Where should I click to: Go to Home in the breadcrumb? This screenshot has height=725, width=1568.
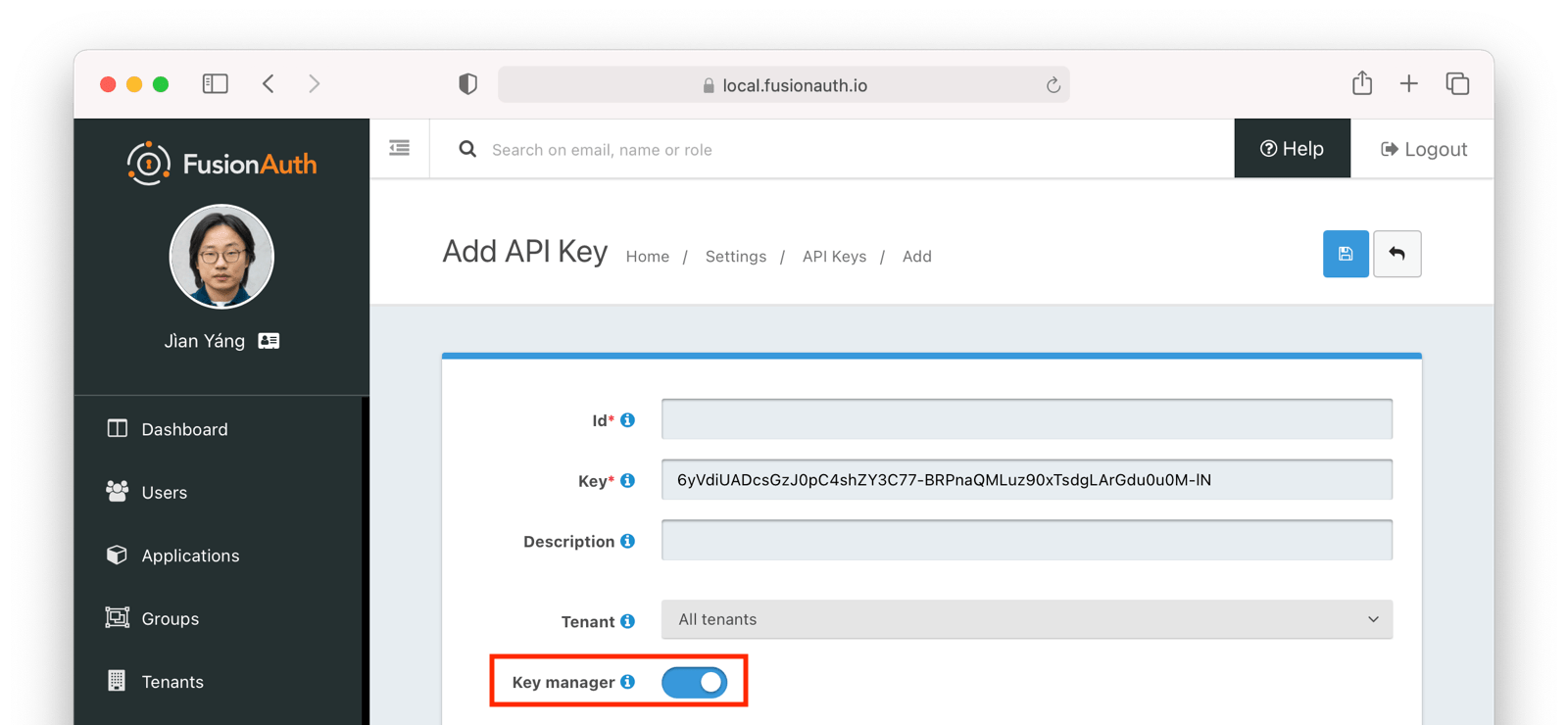648,257
